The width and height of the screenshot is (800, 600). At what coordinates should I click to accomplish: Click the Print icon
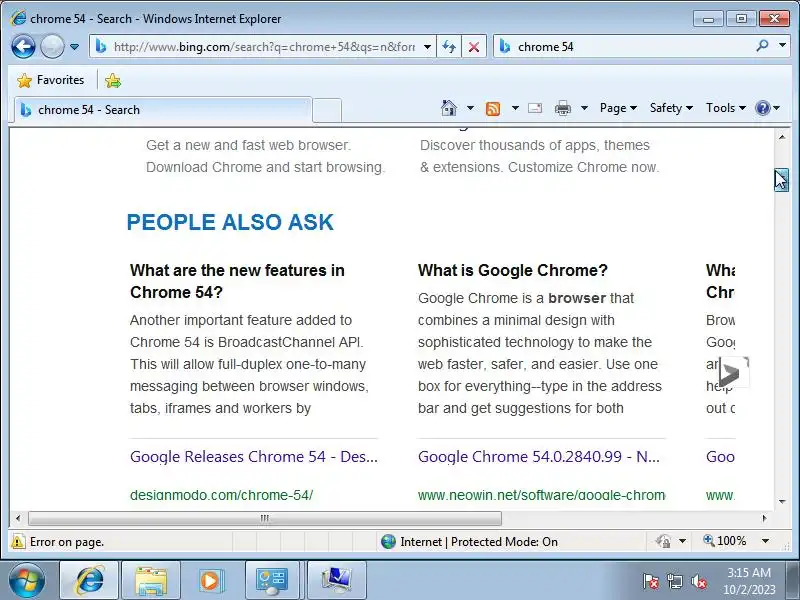click(x=563, y=108)
